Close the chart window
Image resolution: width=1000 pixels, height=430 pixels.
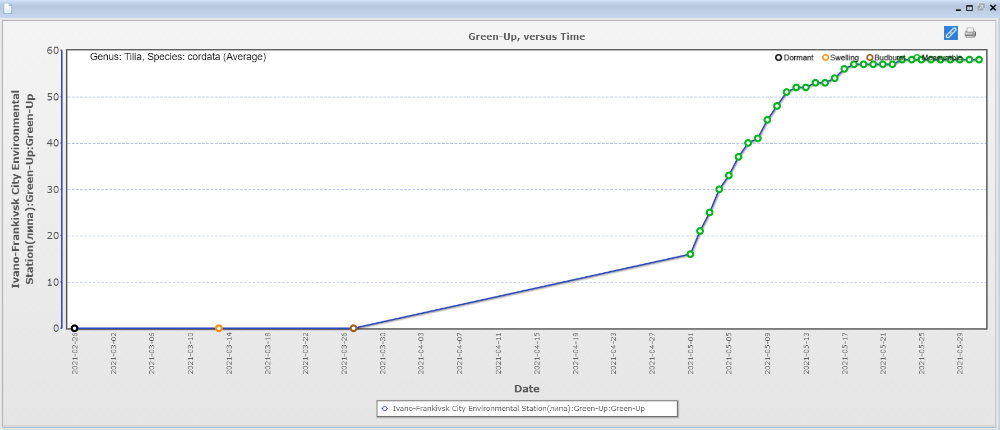pos(991,7)
